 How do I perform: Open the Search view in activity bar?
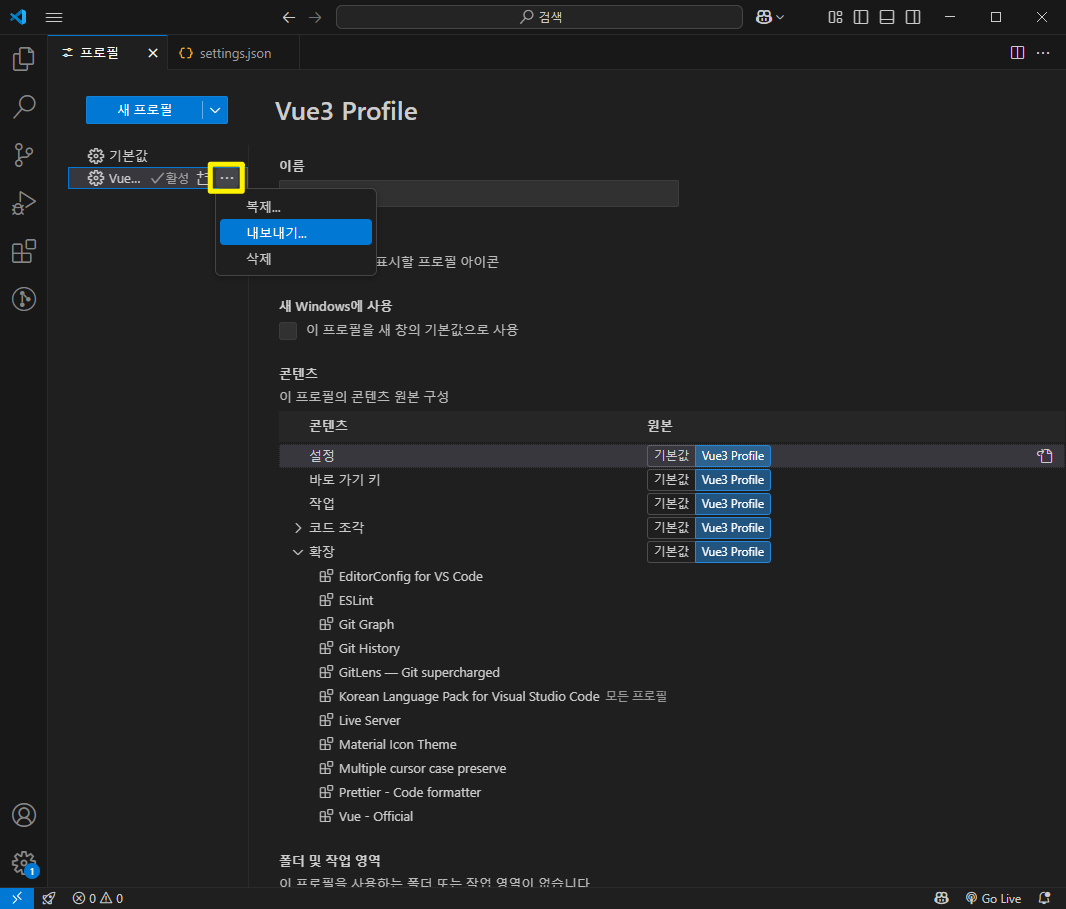(x=24, y=107)
